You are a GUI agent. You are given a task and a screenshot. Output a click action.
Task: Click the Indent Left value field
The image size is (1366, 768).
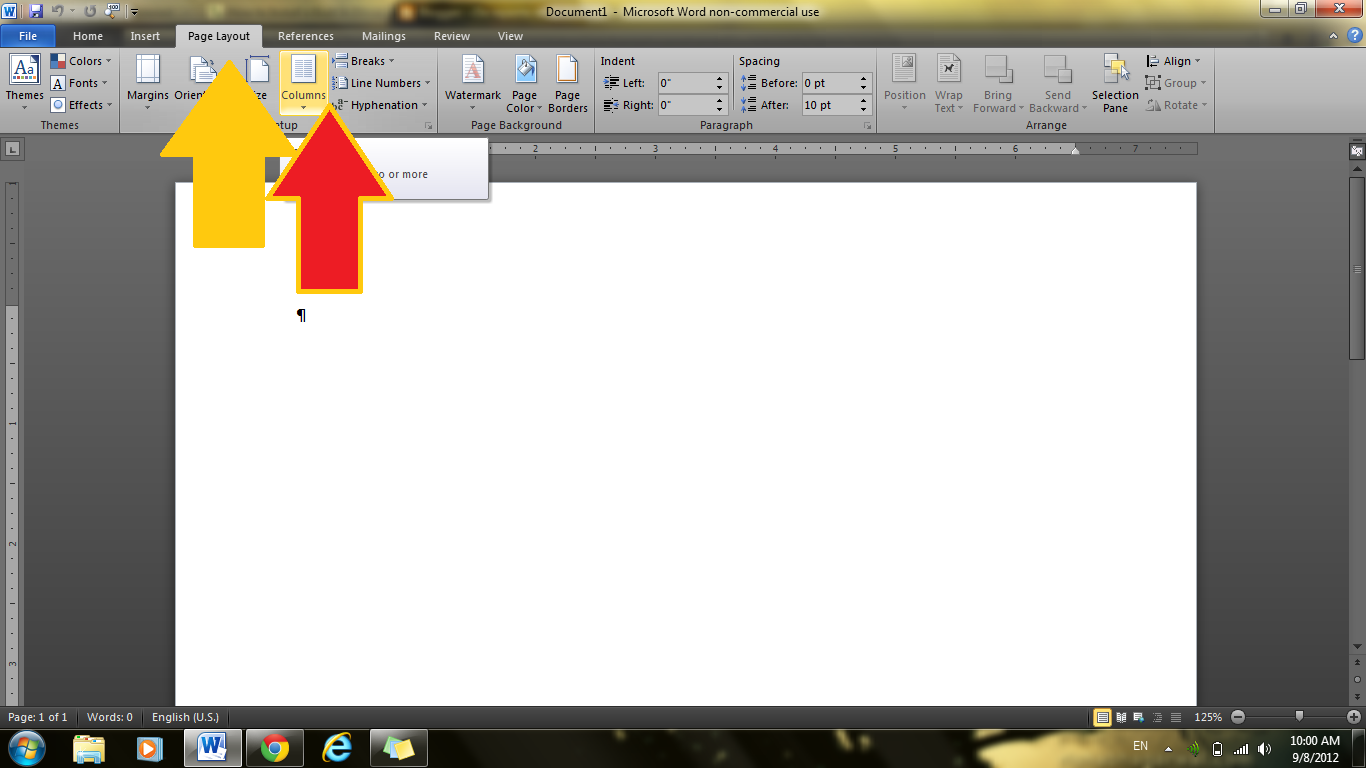(x=685, y=83)
